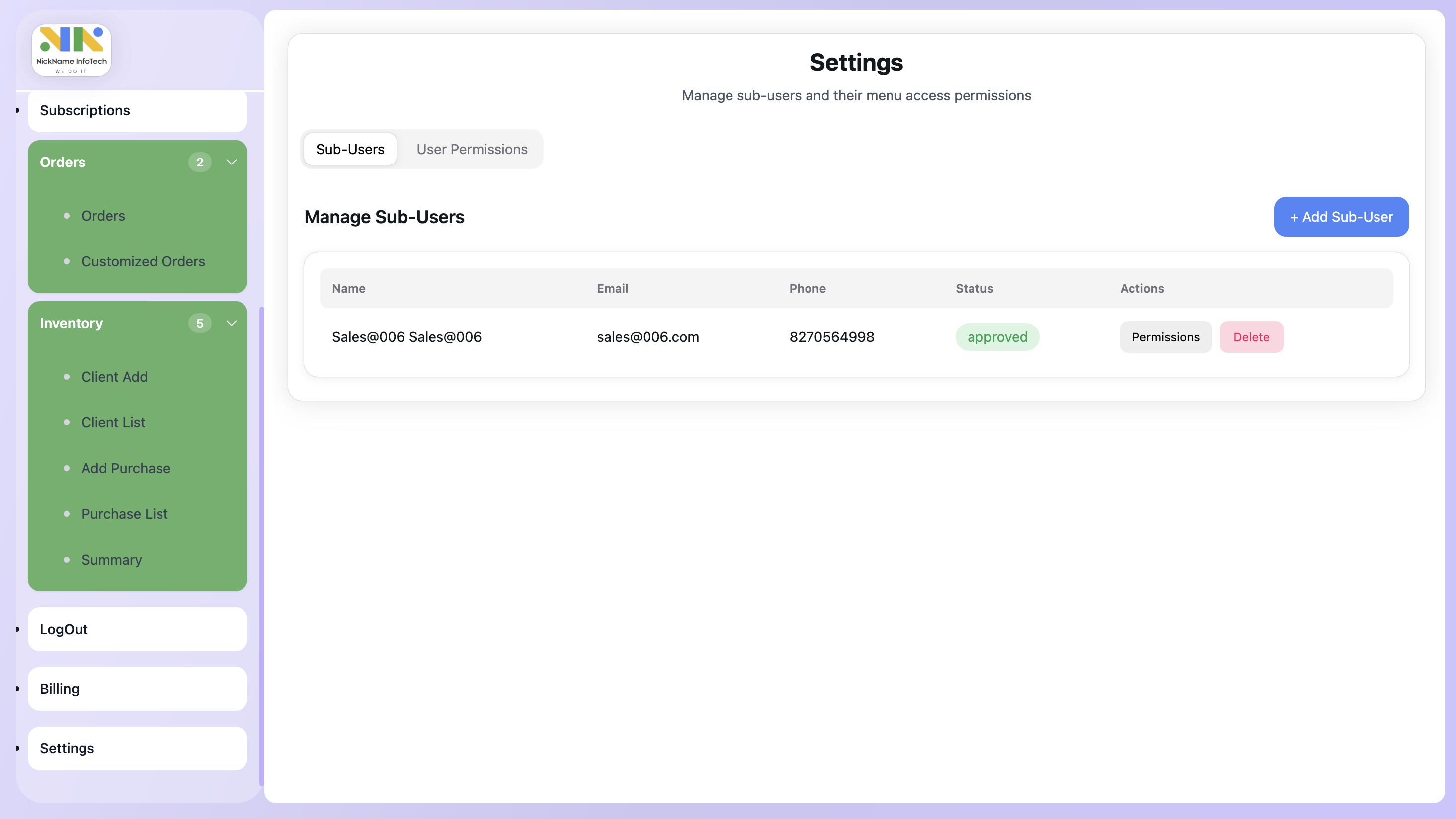Collapse the Orders menu chevron
The image size is (1456, 819).
[231, 162]
